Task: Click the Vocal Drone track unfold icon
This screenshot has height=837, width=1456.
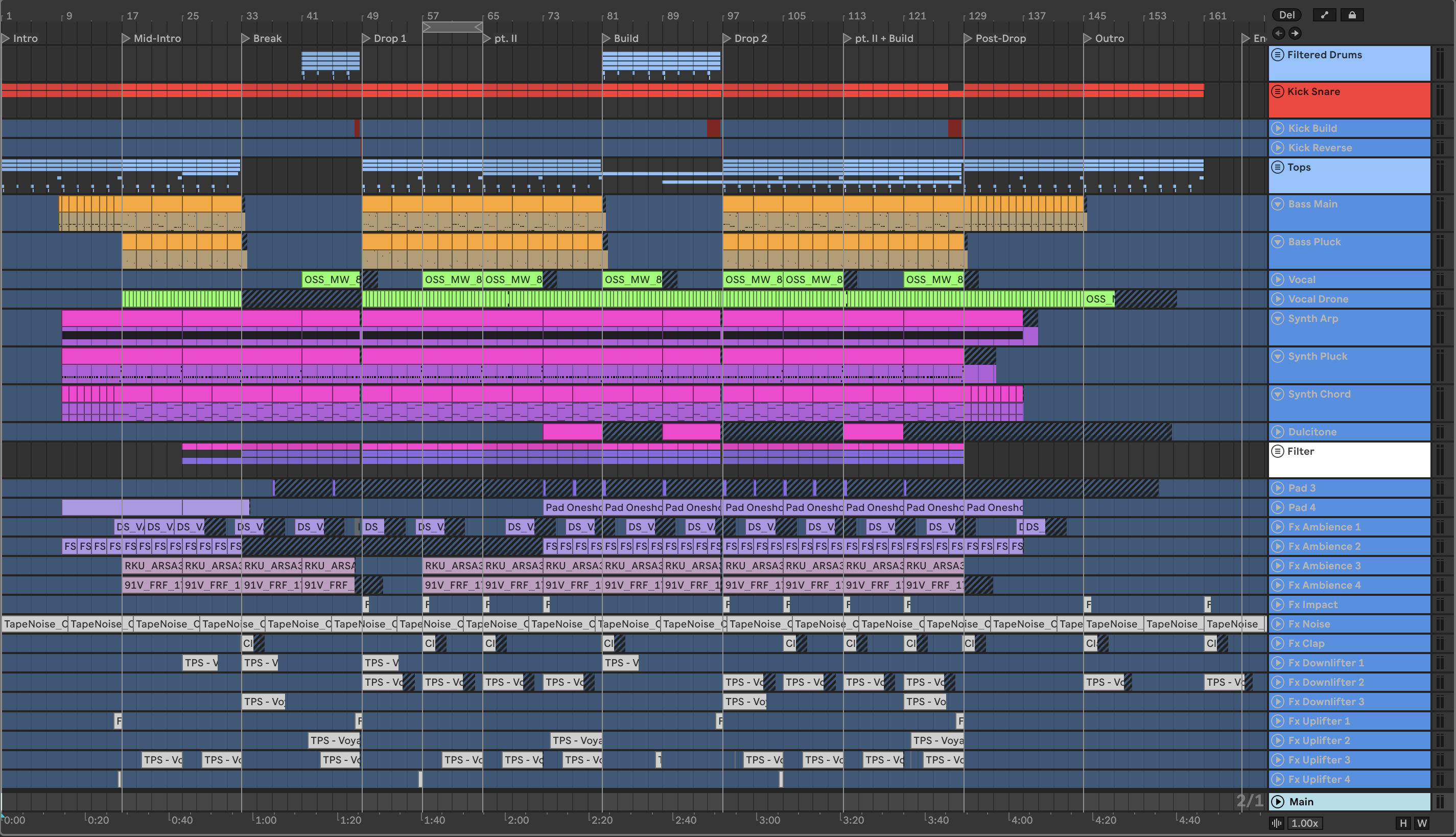Action: click(x=1277, y=299)
